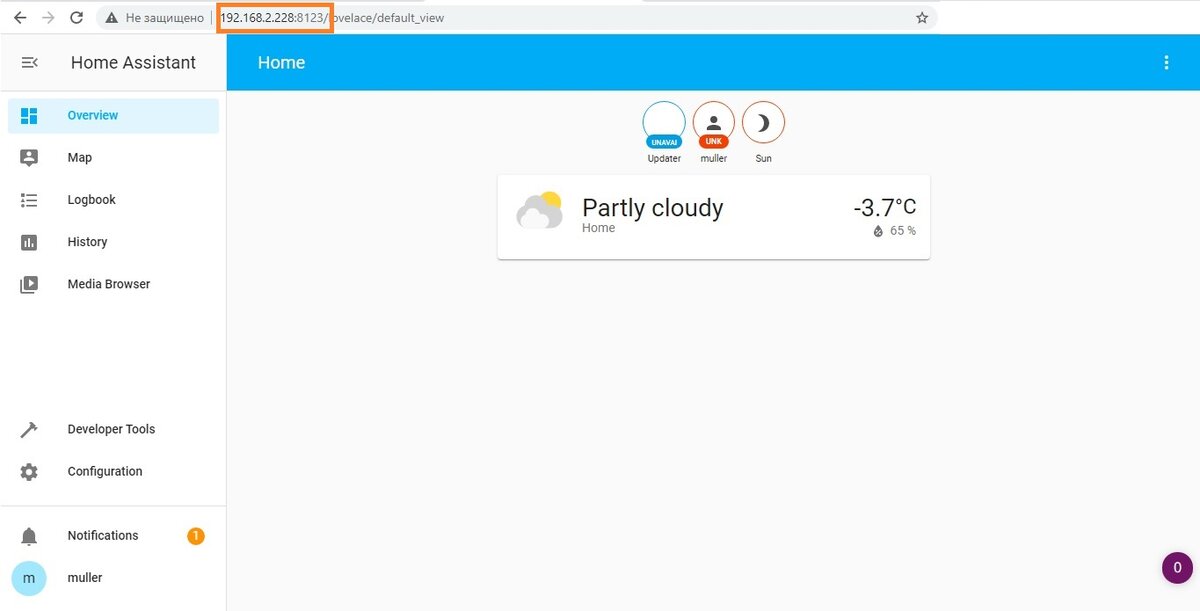Click the not secure warning icon
The image size is (1200, 611).
pos(112,18)
